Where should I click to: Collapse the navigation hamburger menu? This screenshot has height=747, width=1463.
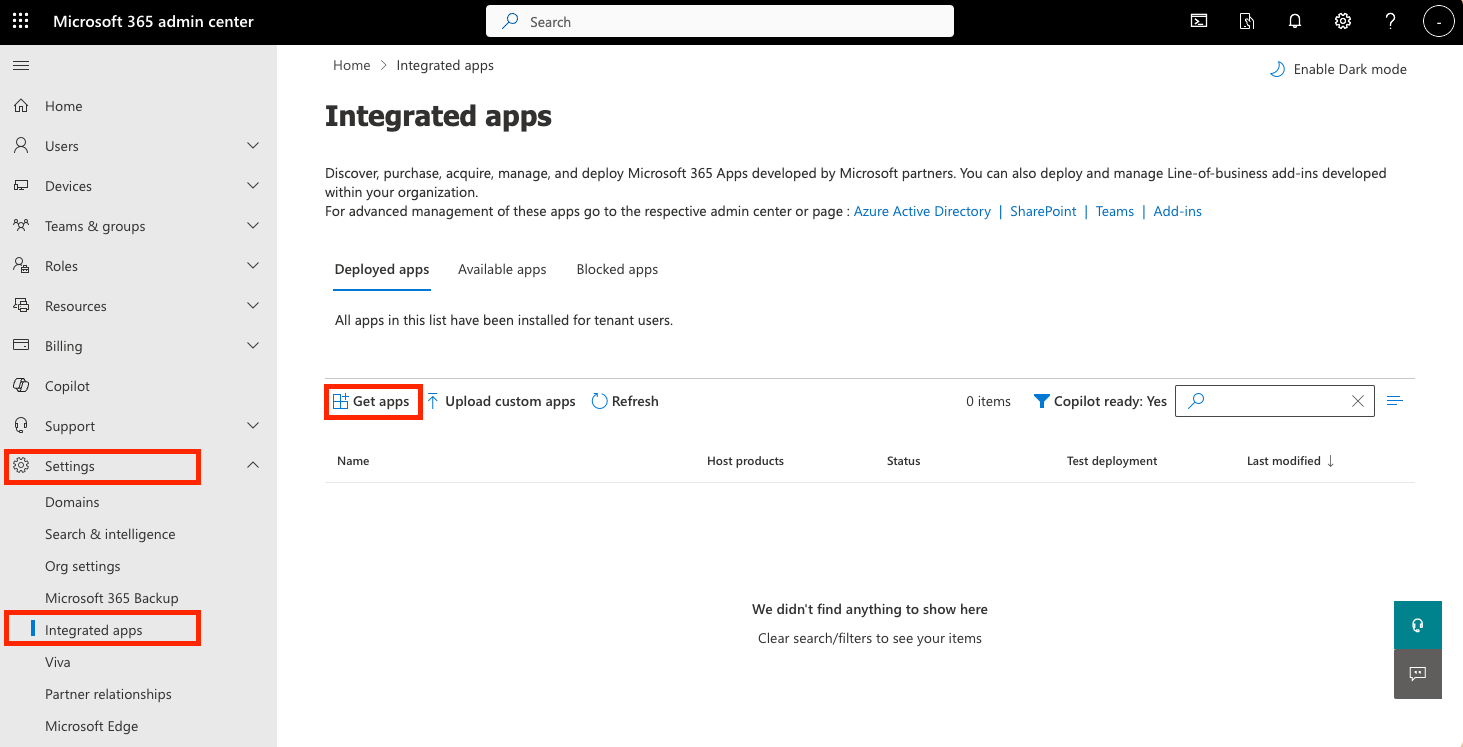coord(21,66)
